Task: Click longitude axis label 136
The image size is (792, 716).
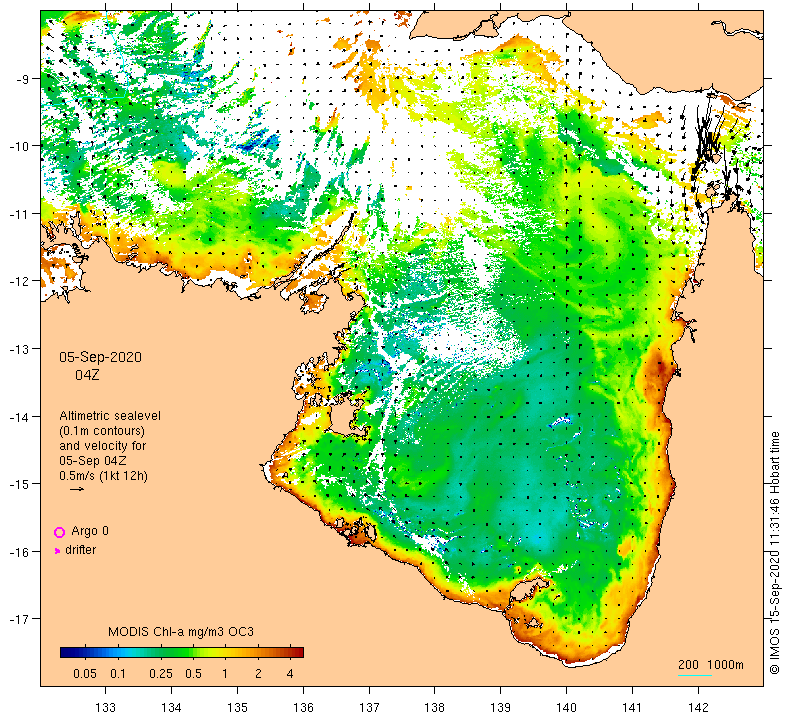Action: click(x=304, y=707)
